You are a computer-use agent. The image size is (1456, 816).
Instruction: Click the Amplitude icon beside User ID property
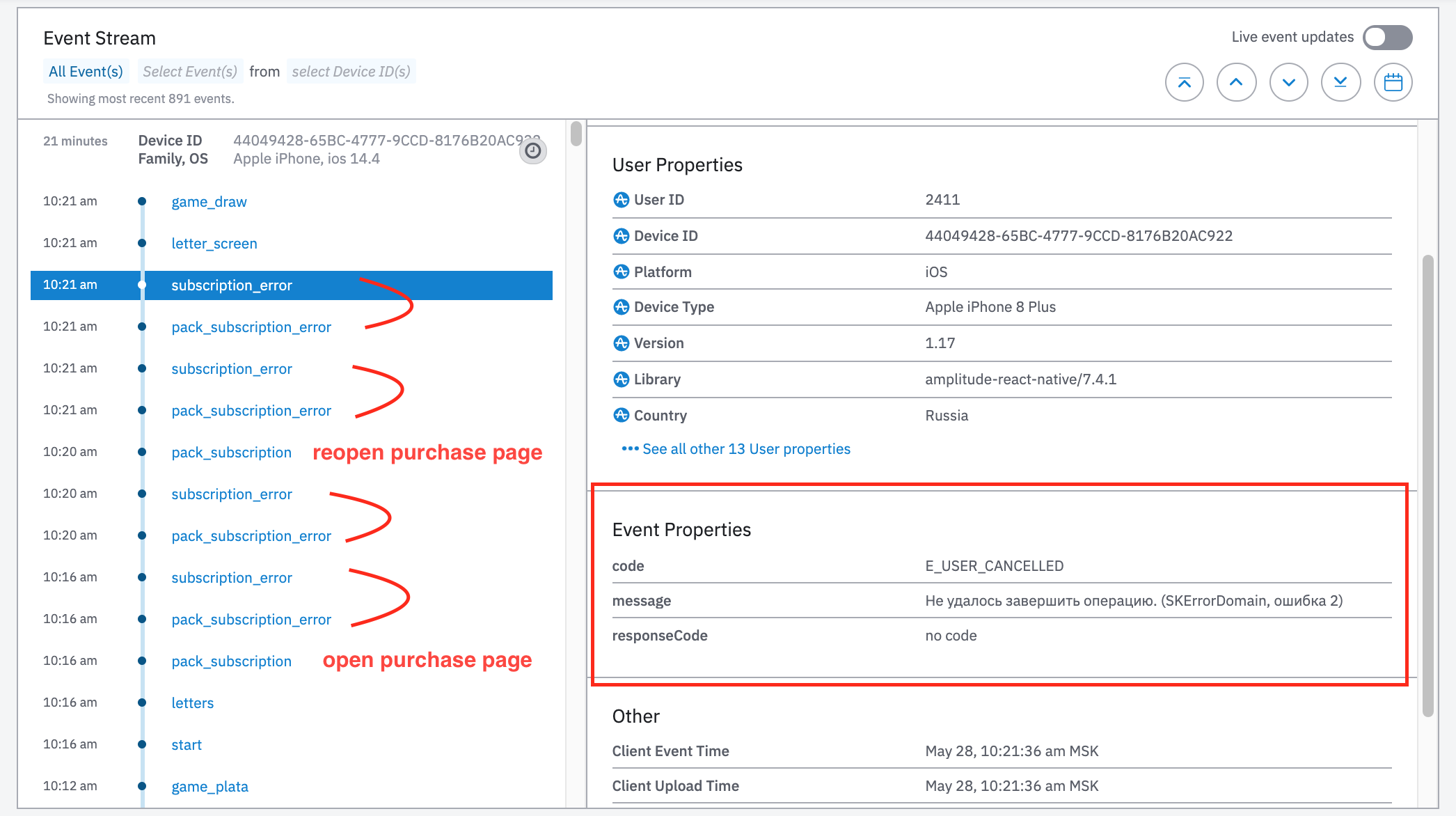tap(621, 199)
